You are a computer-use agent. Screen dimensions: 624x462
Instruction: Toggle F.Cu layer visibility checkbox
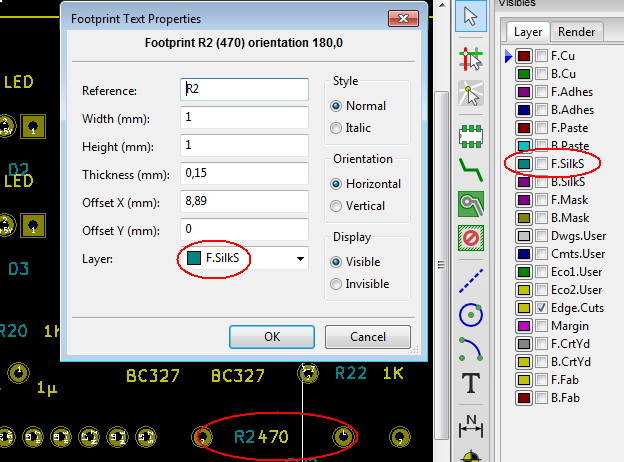541,56
